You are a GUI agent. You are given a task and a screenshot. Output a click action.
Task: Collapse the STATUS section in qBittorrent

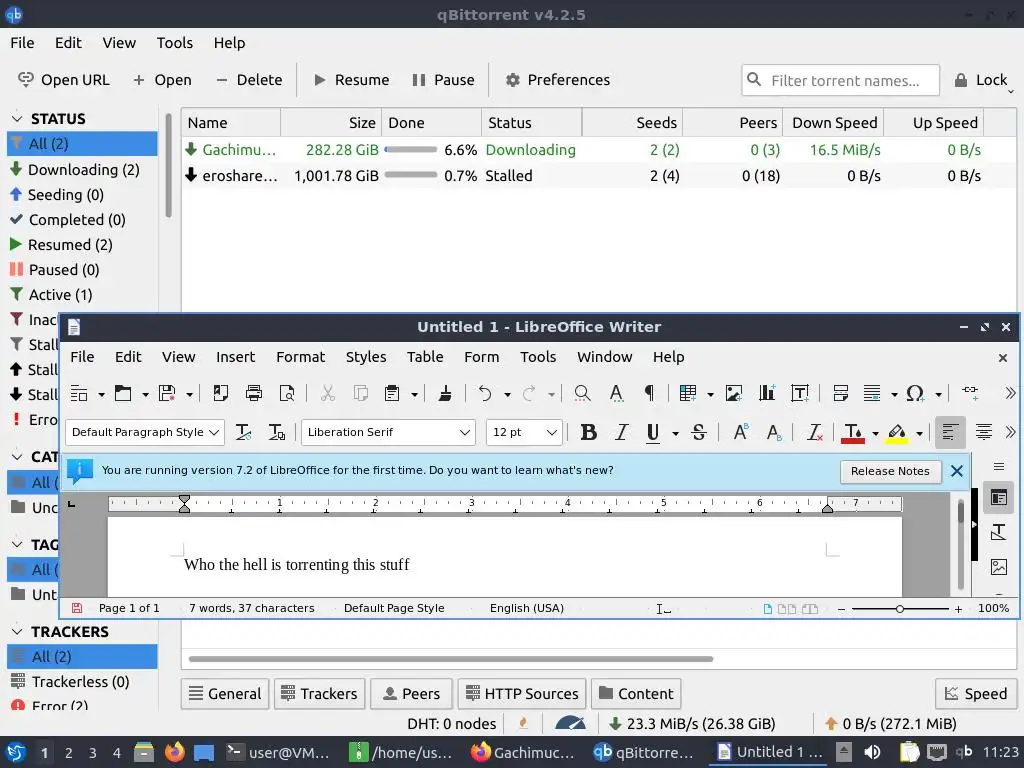pyautogui.click(x=18, y=119)
